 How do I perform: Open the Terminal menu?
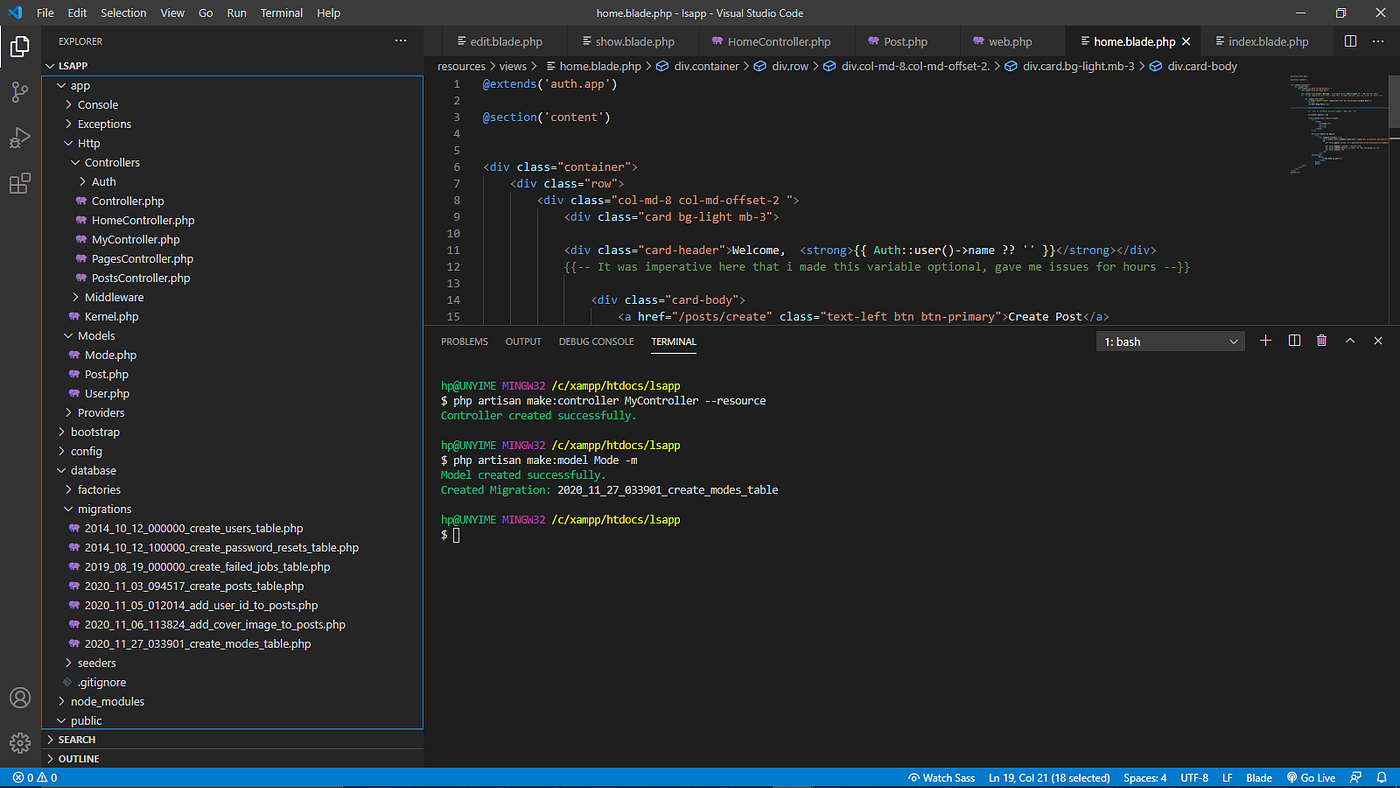(x=282, y=13)
